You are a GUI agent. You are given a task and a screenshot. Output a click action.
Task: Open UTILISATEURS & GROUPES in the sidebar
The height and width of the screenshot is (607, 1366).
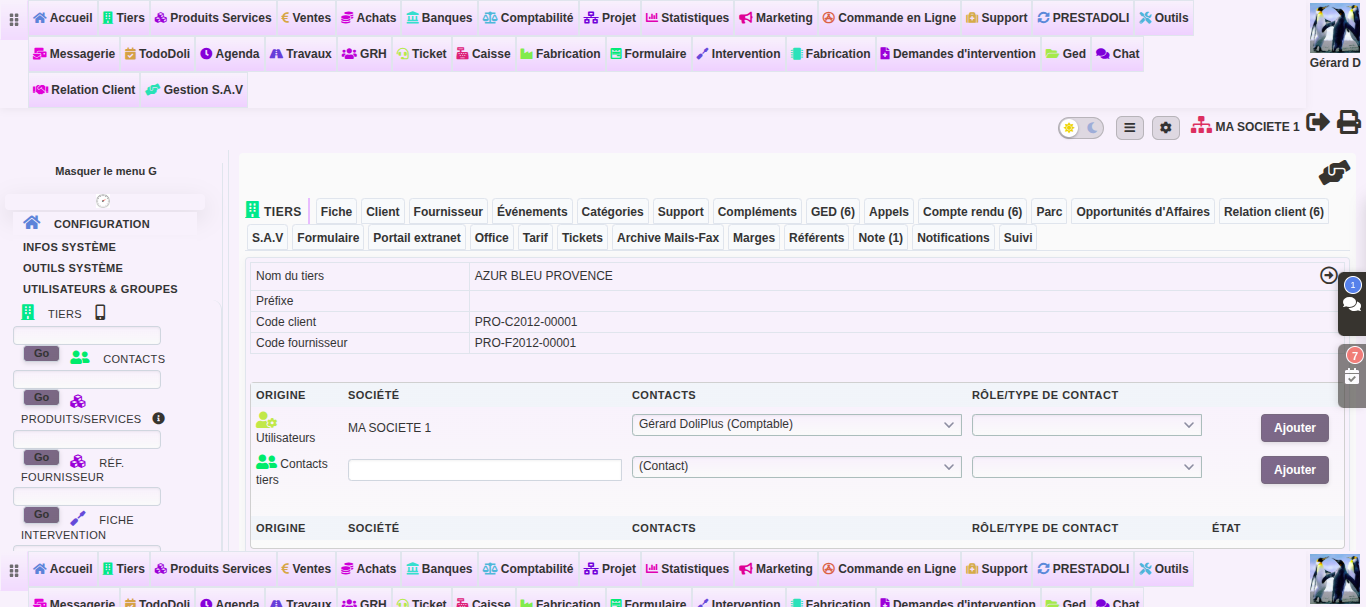click(100, 289)
